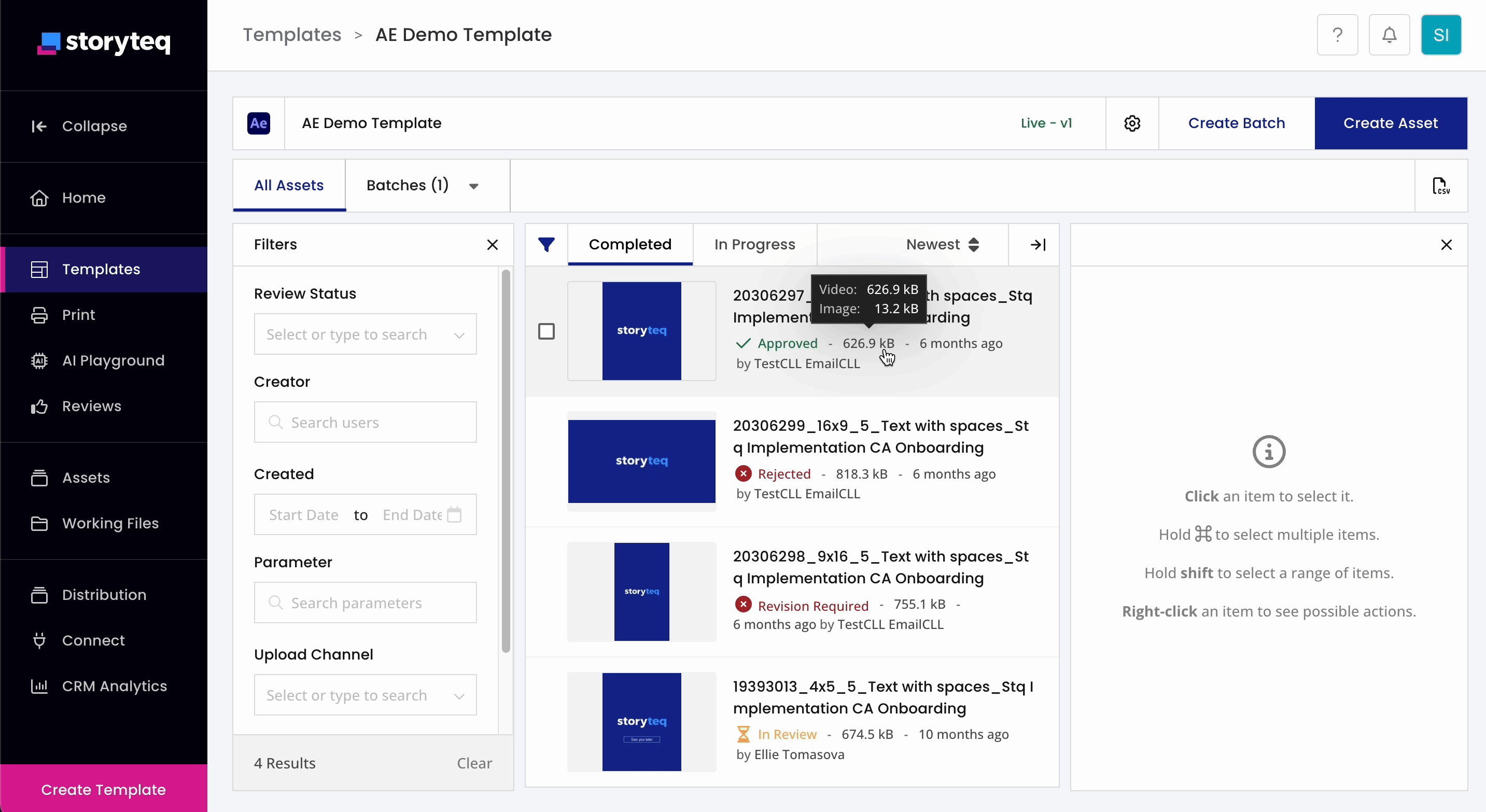Open the help question mark icon
Screen dimensions: 1486x812
(1337, 35)
